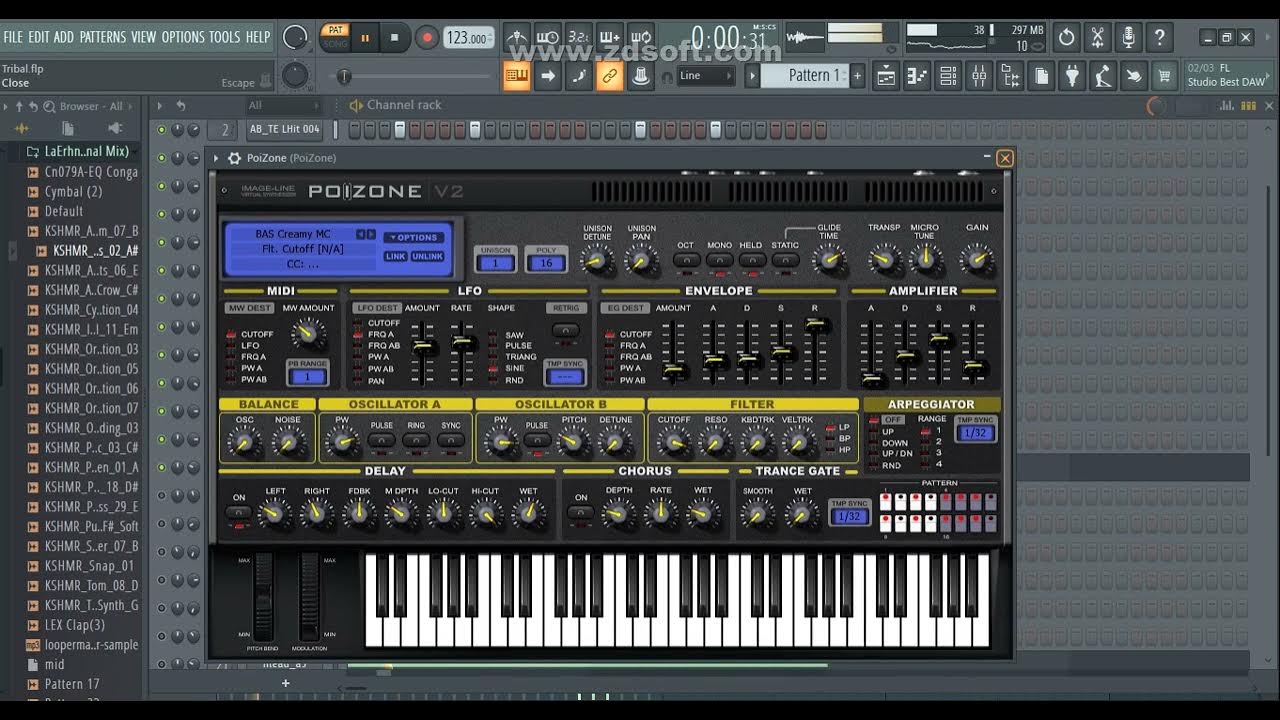The width and height of the screenshot is (1280, 720).
Task: Click the tempo 123.000 field
Action: pyautogui.click(x=468, y=38)
